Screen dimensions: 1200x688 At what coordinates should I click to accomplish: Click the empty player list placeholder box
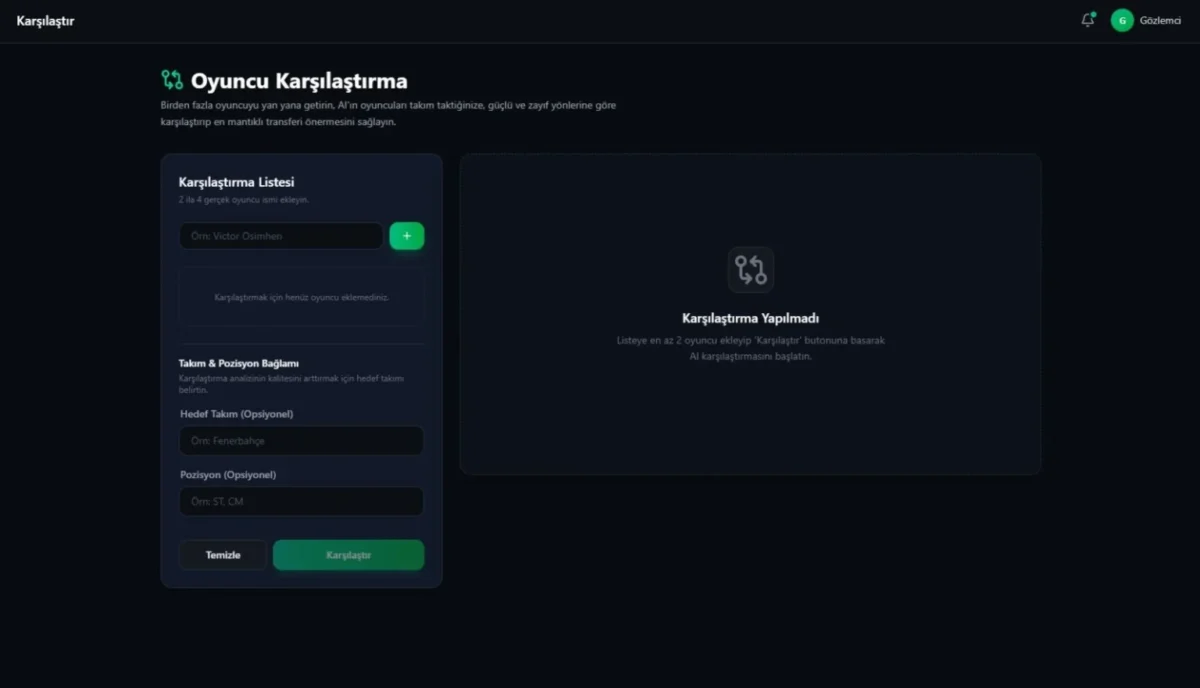[x=301, y=297]
